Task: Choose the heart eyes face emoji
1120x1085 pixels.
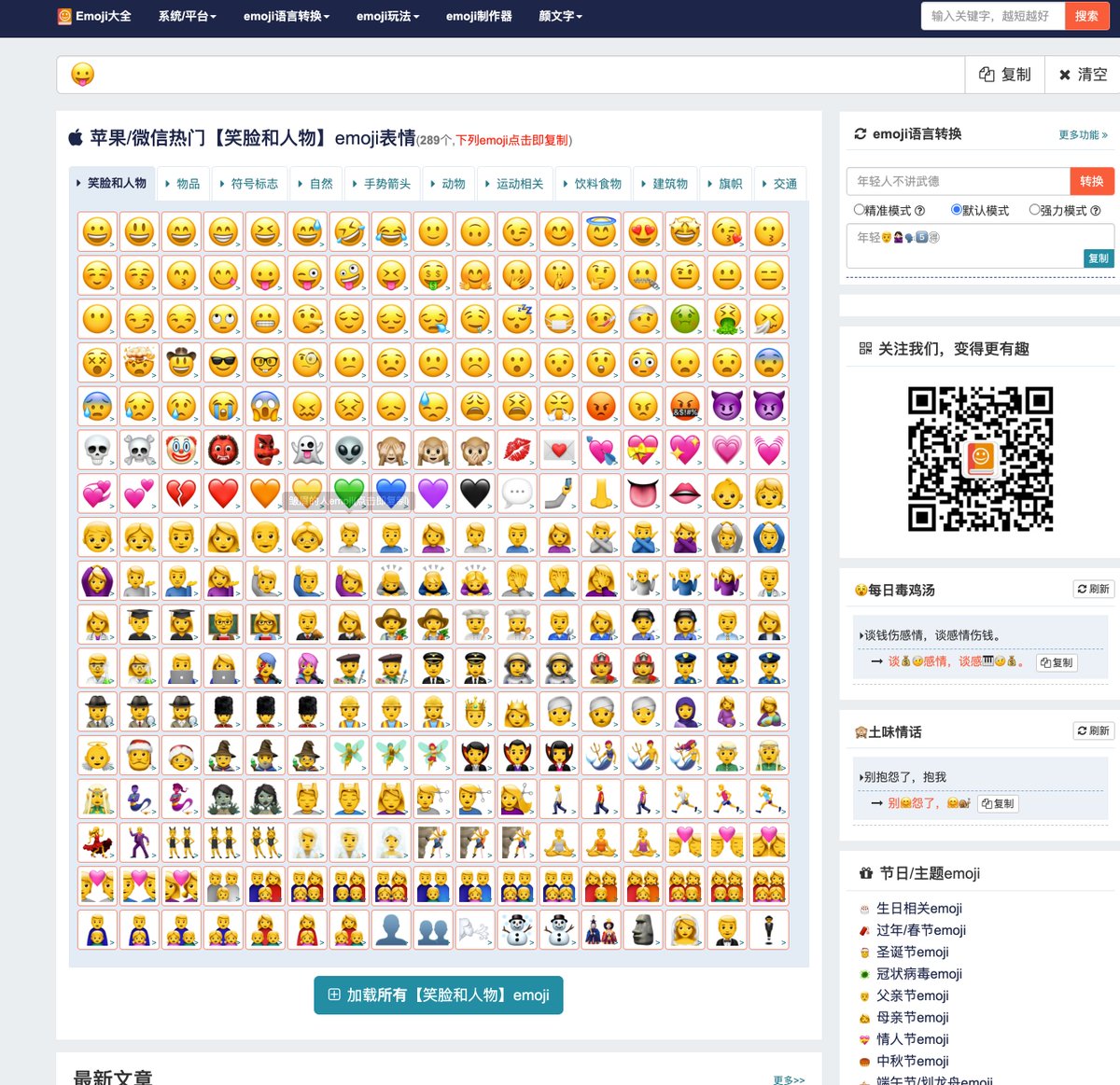Action: [643, 231]
